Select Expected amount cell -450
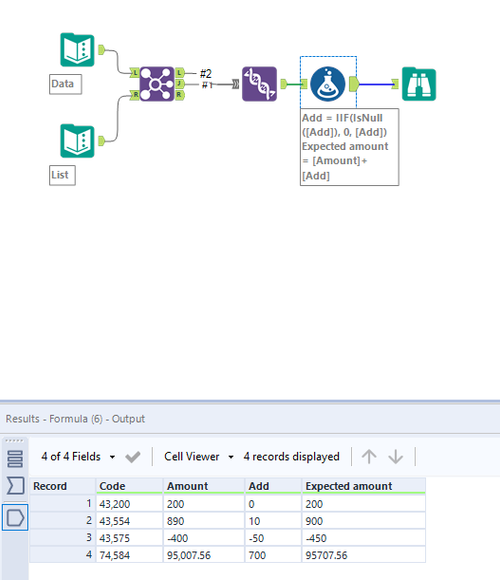 point(364,538)
